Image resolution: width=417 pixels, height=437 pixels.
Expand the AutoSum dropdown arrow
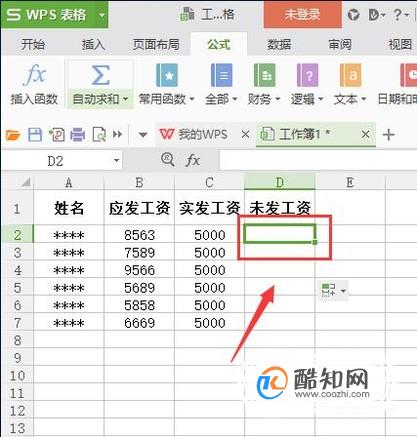[x=125, y=99]
